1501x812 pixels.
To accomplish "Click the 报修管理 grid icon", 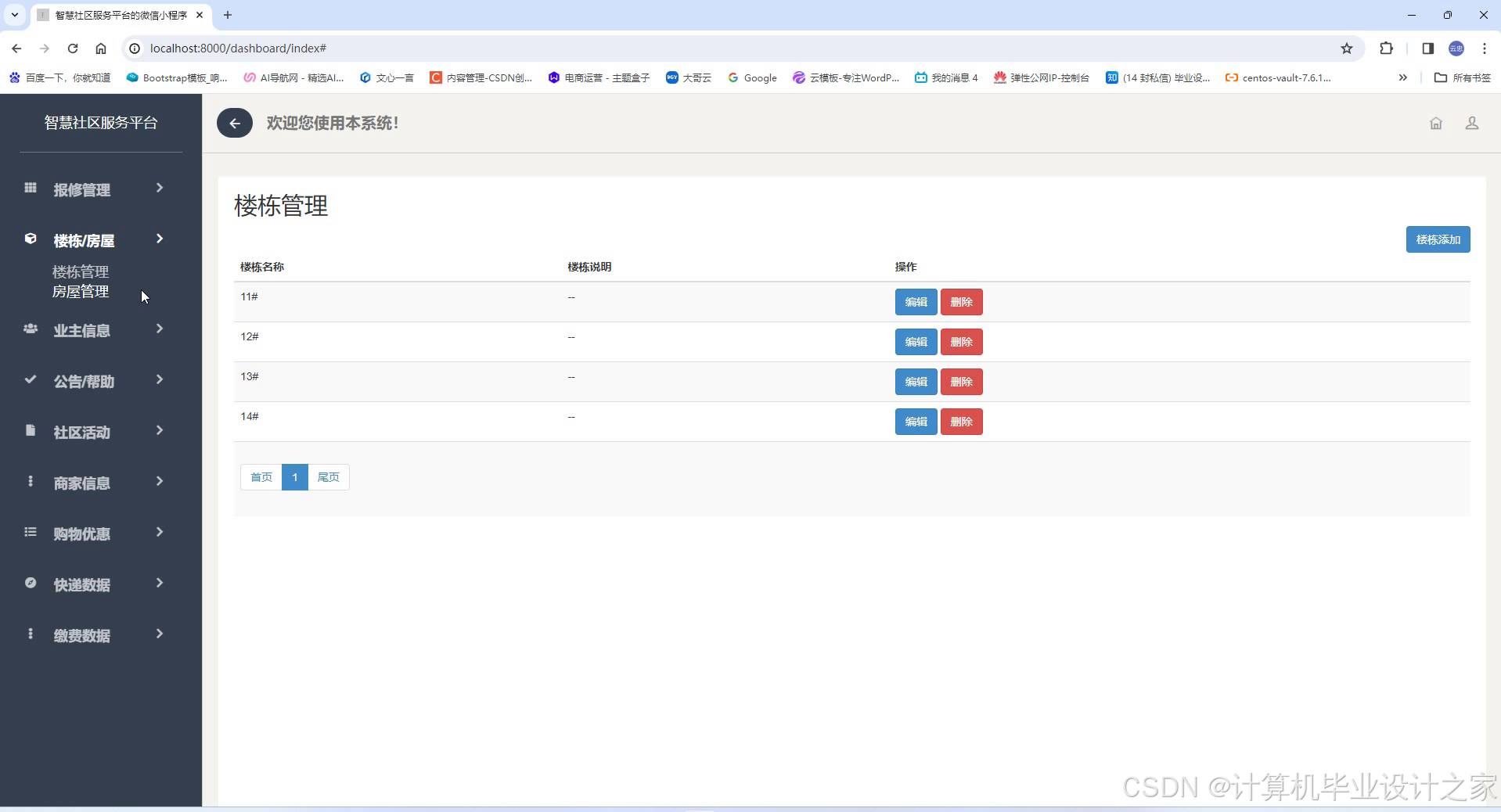I will [x=31, y=188].
